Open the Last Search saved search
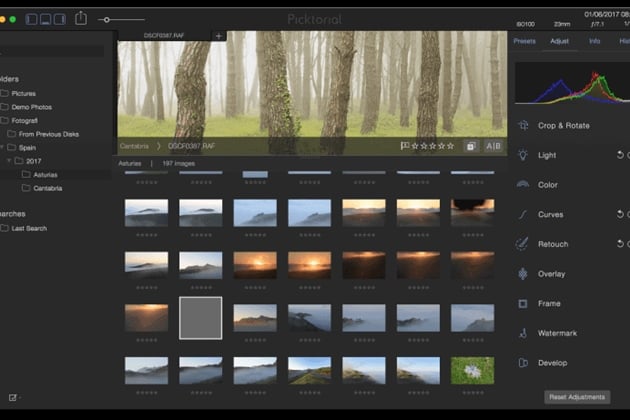Screen dimensions: 630x420 point(29,228)
